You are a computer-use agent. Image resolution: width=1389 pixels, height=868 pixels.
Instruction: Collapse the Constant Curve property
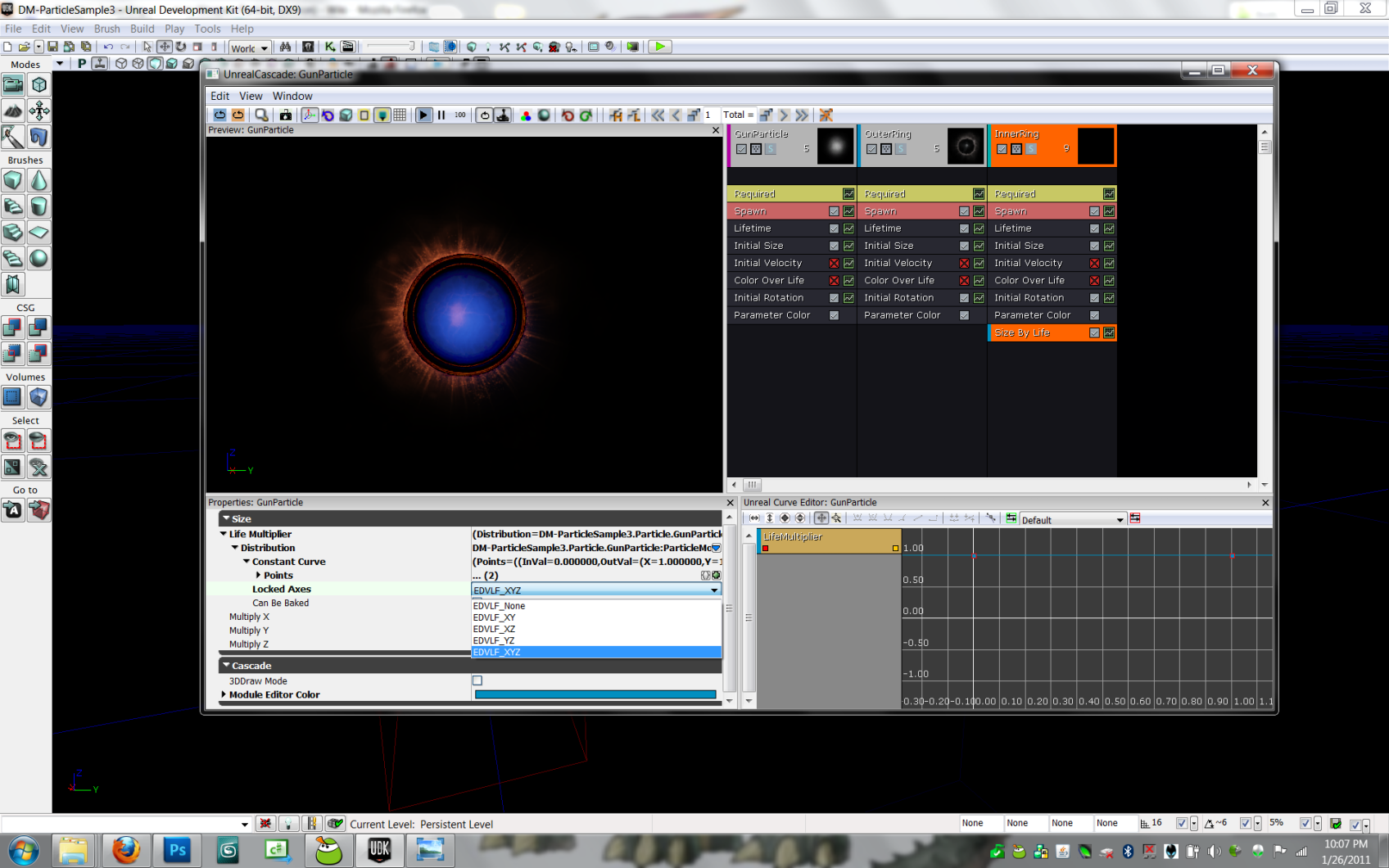tap(247, 562)
